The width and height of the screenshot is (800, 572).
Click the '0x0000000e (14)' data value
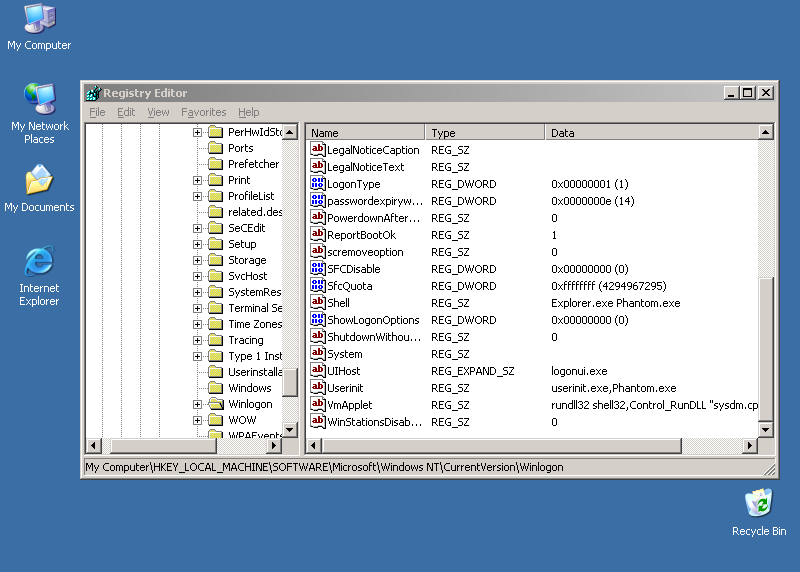tap(592, 201)
